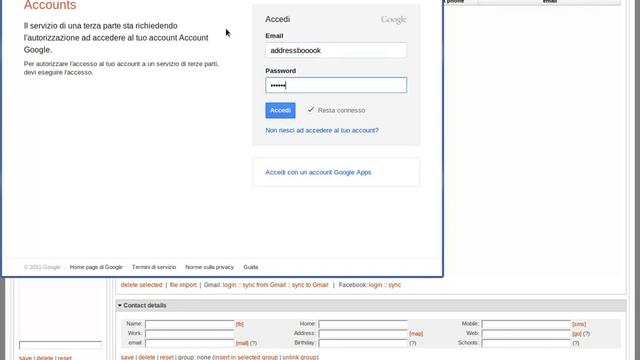Click the Work input field
The height and width of the screenshot is (360, 640).
pyautogui.click(x=190, y=333)
